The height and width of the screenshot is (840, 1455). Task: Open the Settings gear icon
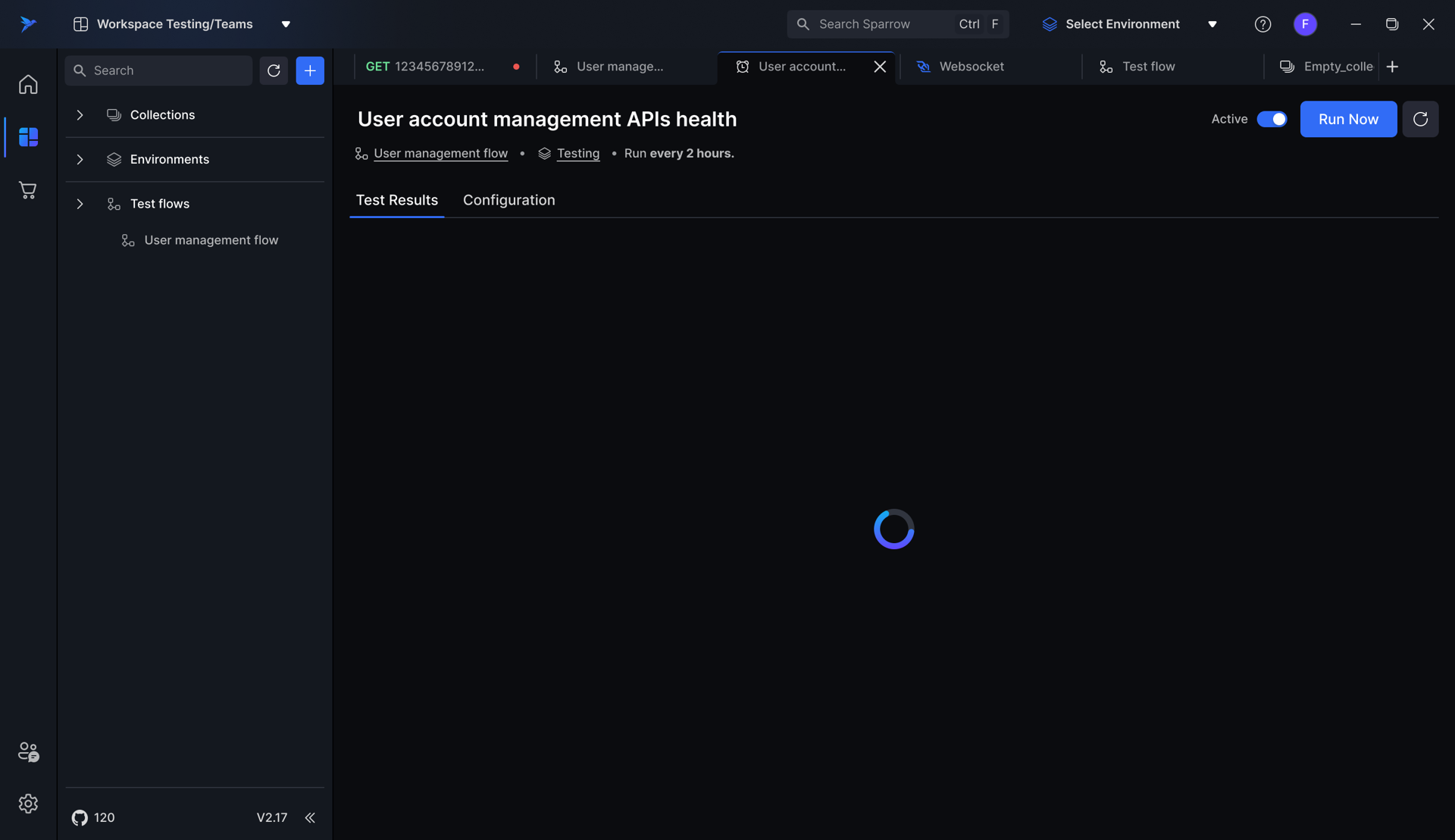click(28, 804)
